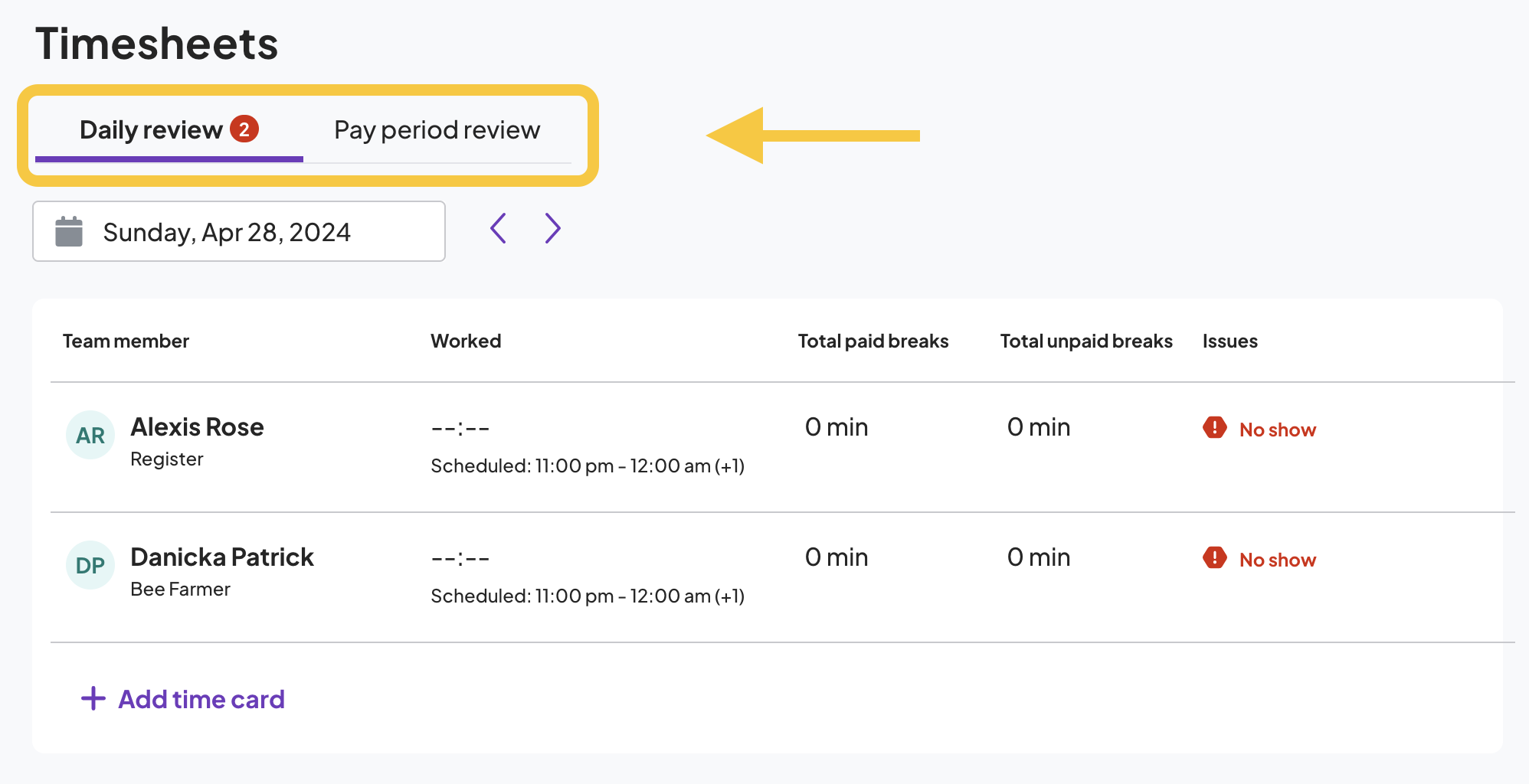Click the No show label for Alexis Rose
Screen dimensions: 1529x784
pos(1277,430)
